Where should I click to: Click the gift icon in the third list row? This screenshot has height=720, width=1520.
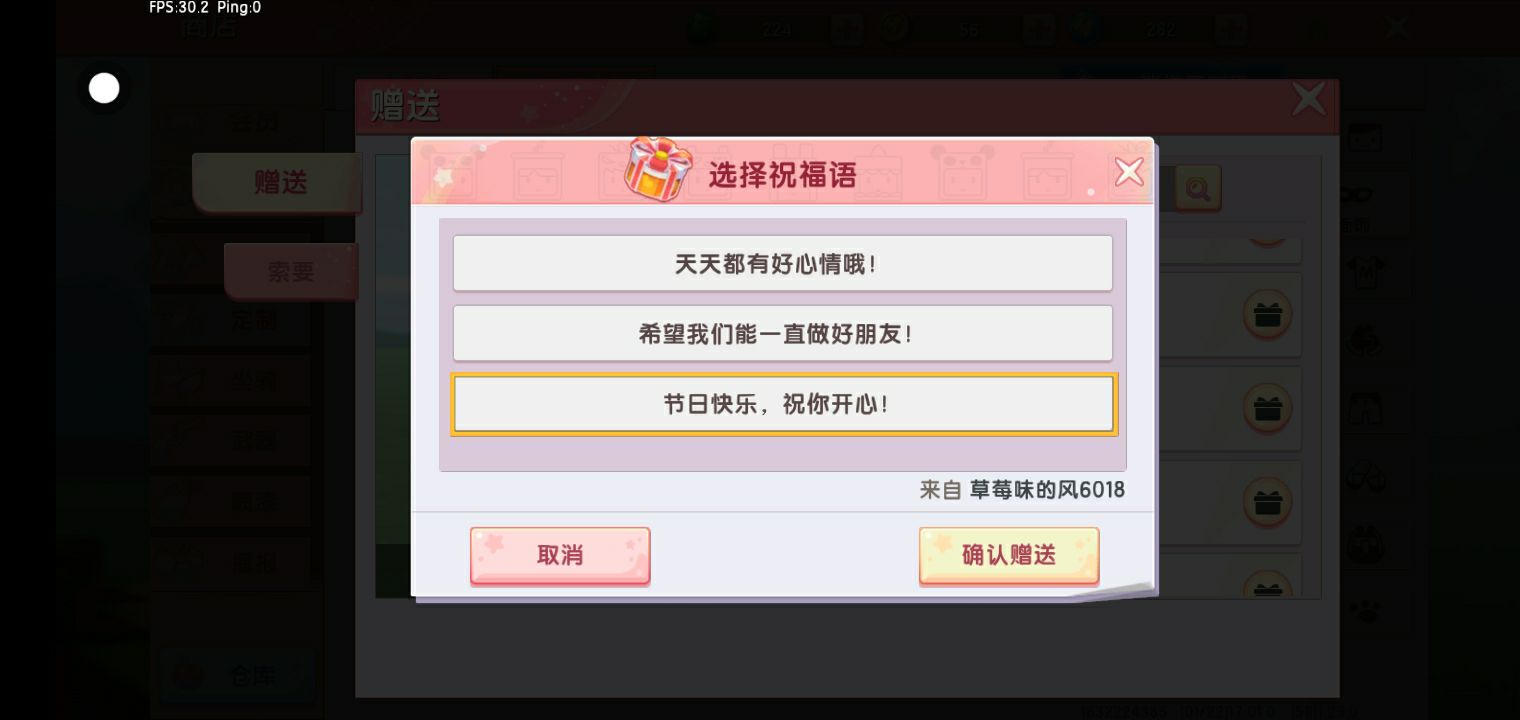point(1267,502)
